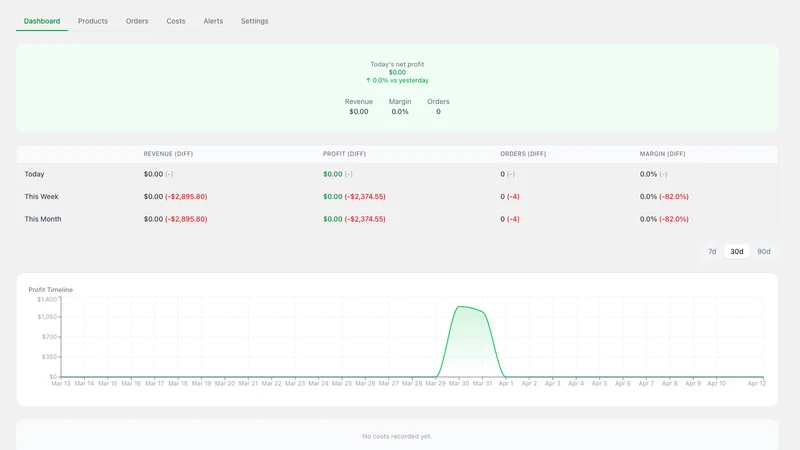Click the $700 y-axis label
This screenshot has height=450, width=800.
pyautogui.click(x=49, y=337)
